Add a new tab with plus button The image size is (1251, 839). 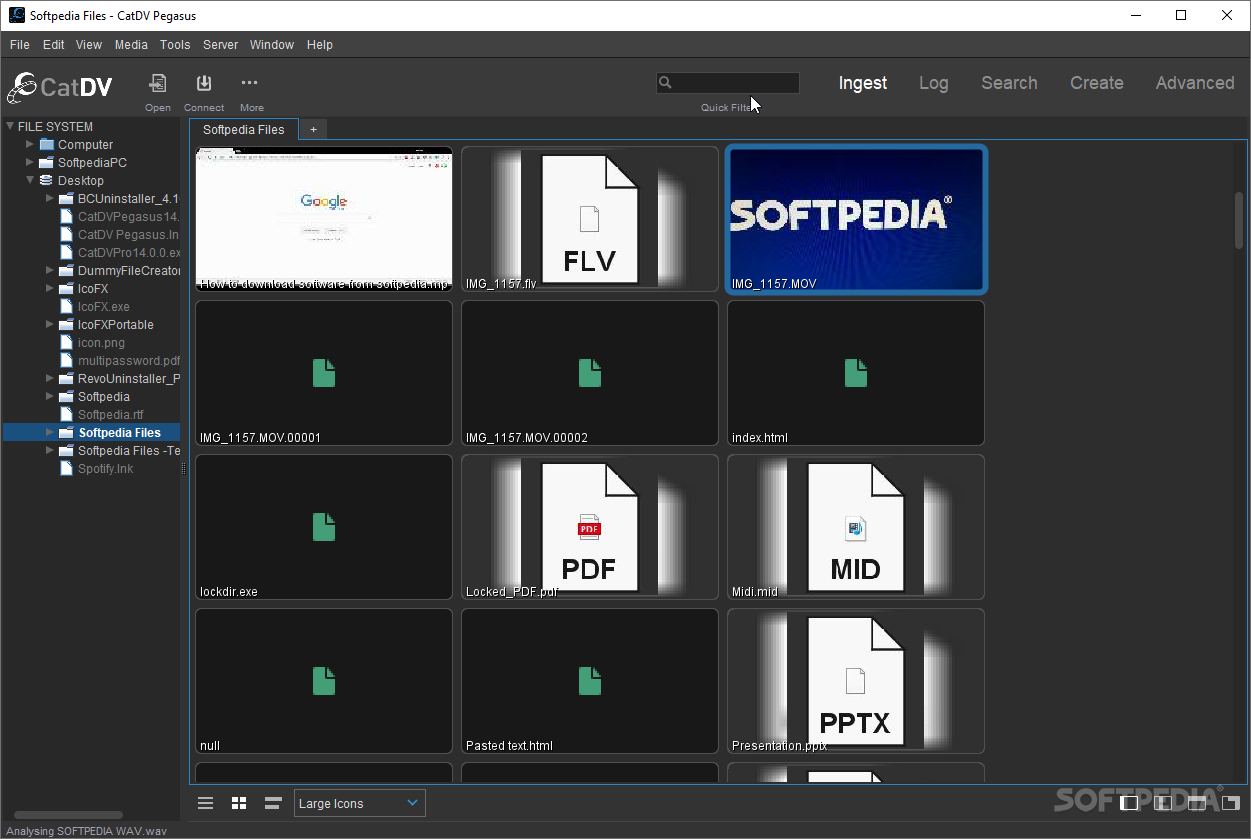click(x=313, y=129)
